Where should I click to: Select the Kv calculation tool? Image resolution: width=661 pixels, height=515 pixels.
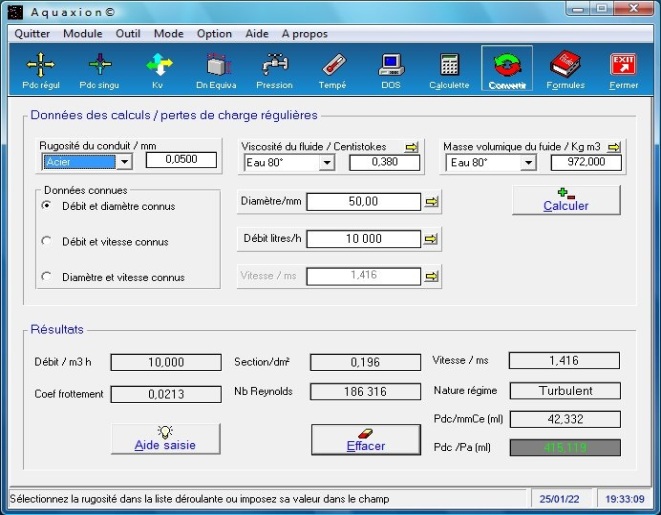click(x=159, y=69)
